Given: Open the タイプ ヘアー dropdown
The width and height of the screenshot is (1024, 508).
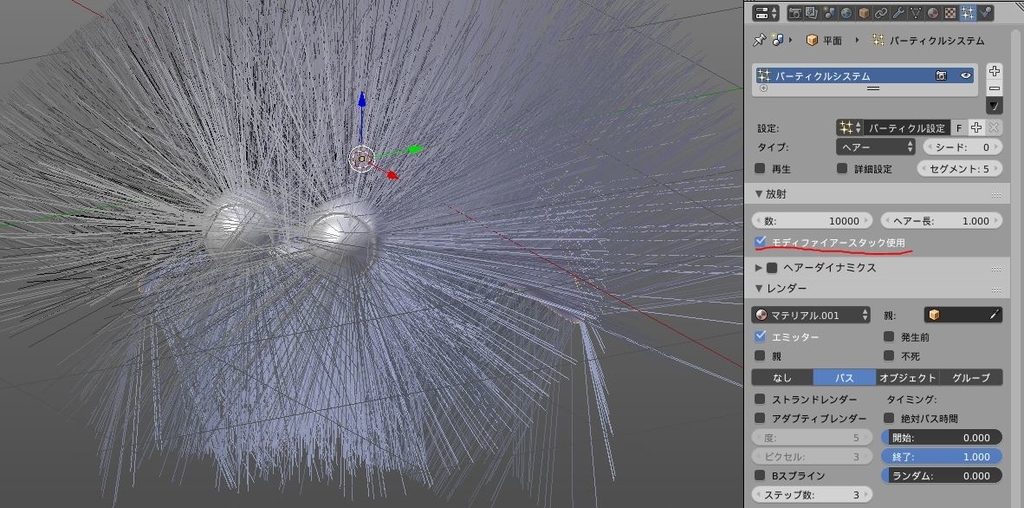Looking at the screenshot, I should (x=876, y=148).
